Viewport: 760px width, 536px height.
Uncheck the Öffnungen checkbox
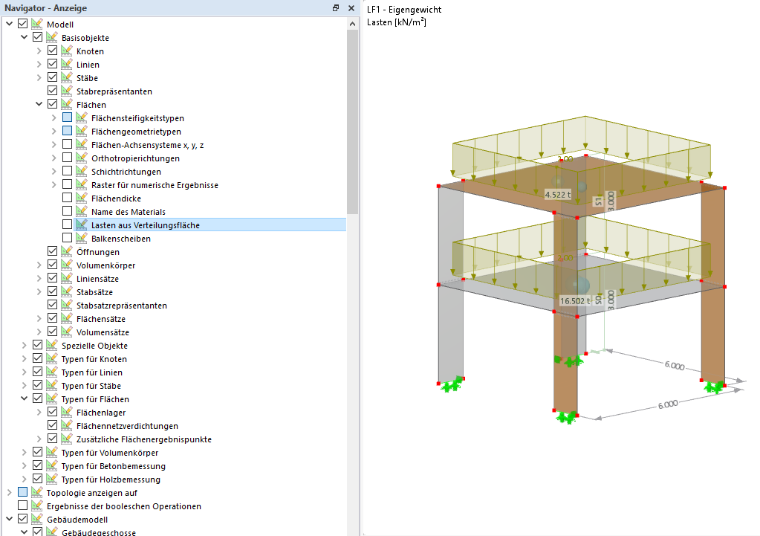52,251
